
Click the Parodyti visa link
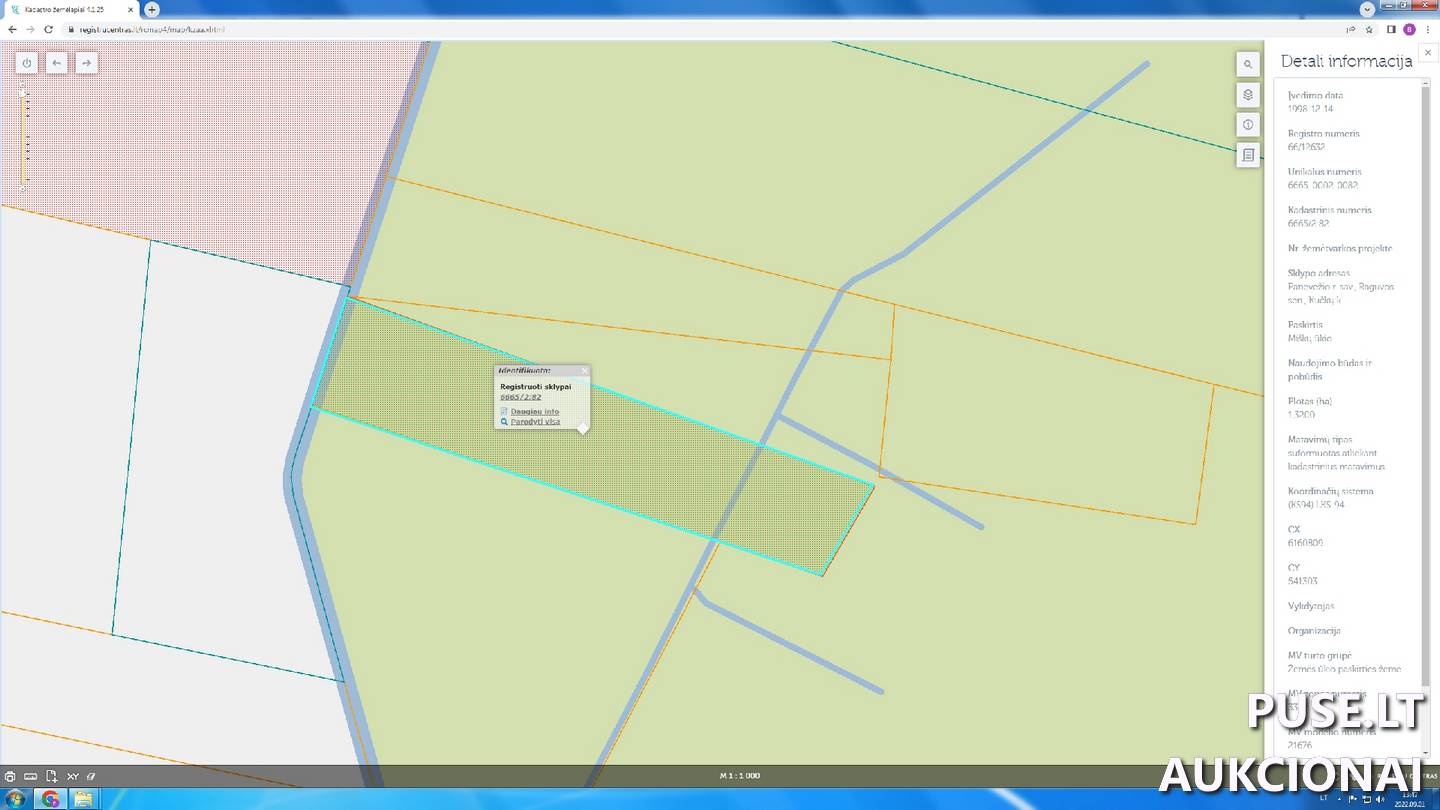click(x=535, y=421)
